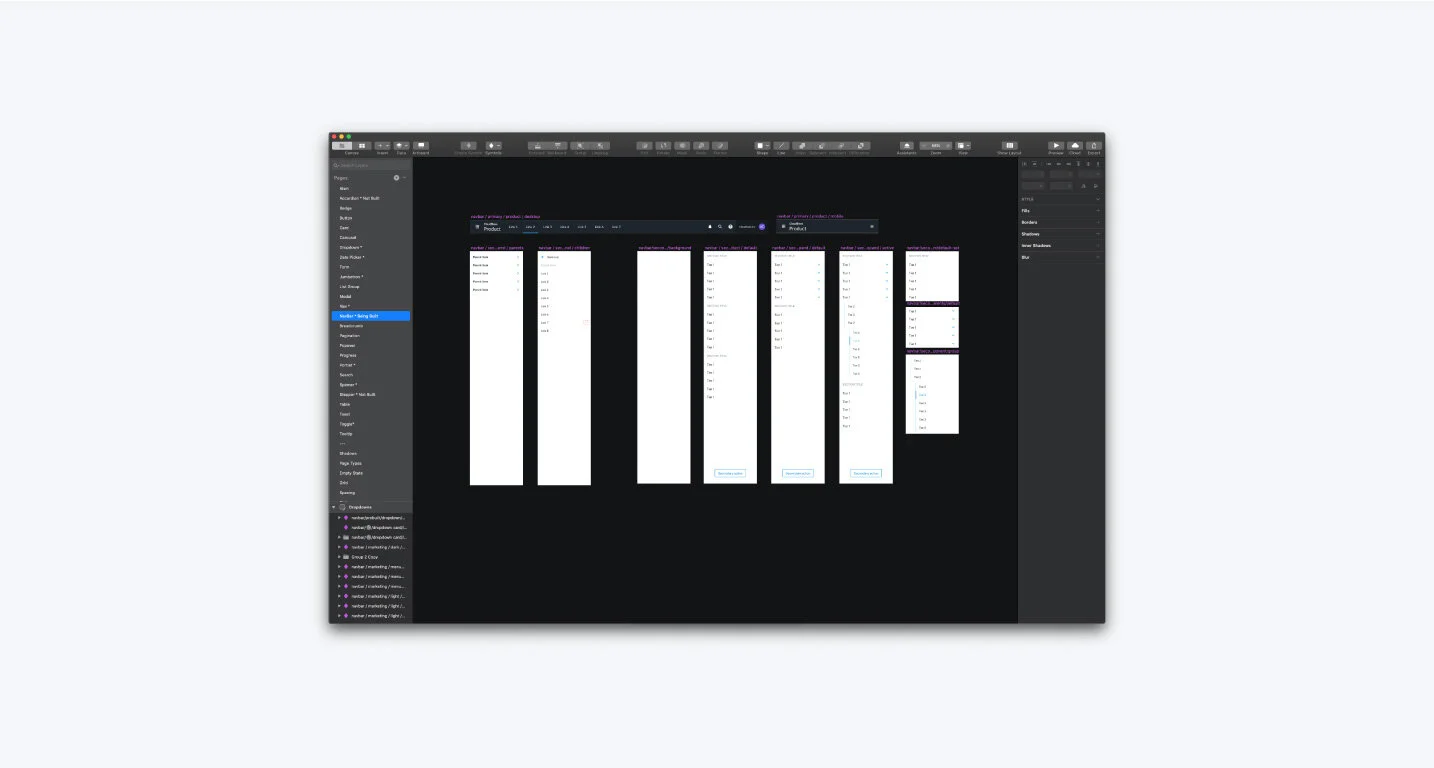Image resolution: width=1434 pixels, height=768 pixels.
Task: Click the Export icon in toolbar
Action: click(1094, 146)
